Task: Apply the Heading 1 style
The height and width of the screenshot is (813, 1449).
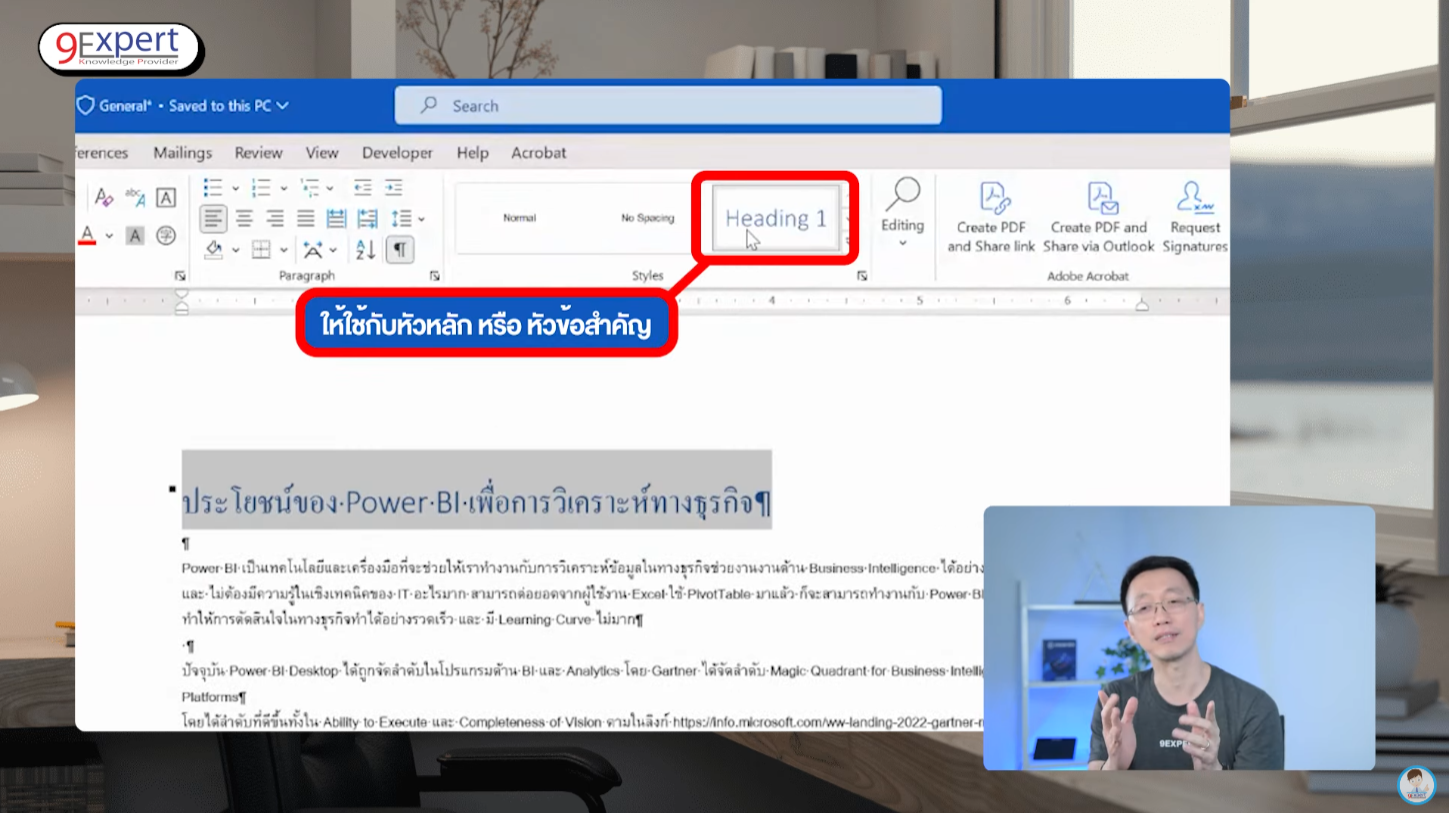Action: [776, 218]
